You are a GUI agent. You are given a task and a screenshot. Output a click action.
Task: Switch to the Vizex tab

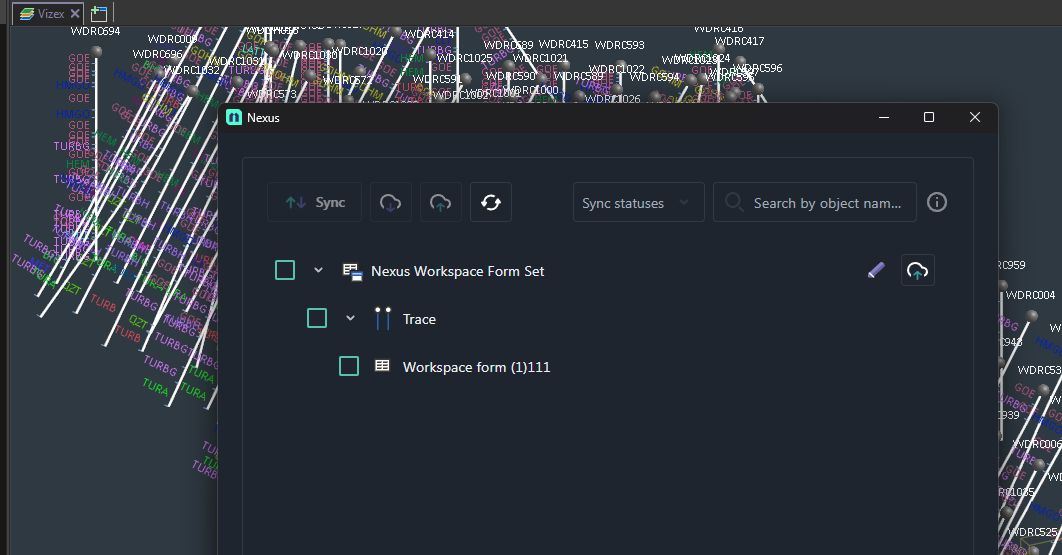click(x=45, y=14)
